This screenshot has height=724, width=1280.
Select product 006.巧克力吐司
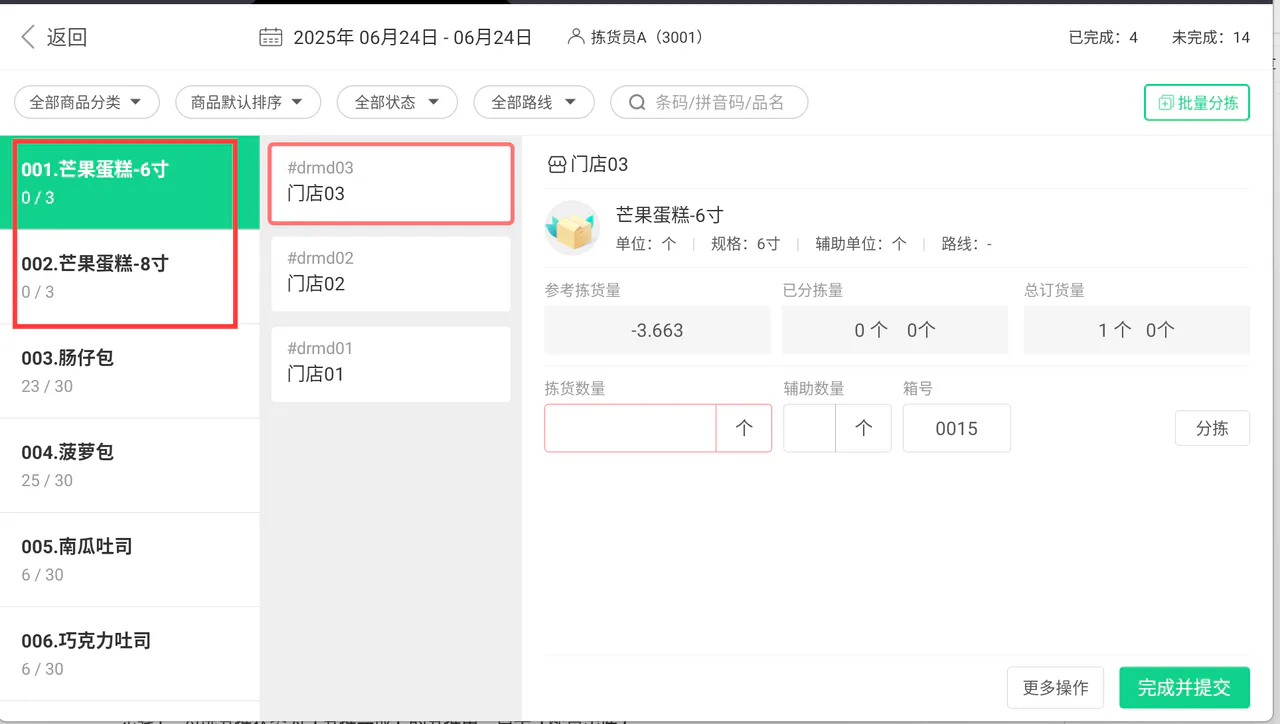pyautogui.click(x=130, y=654)
